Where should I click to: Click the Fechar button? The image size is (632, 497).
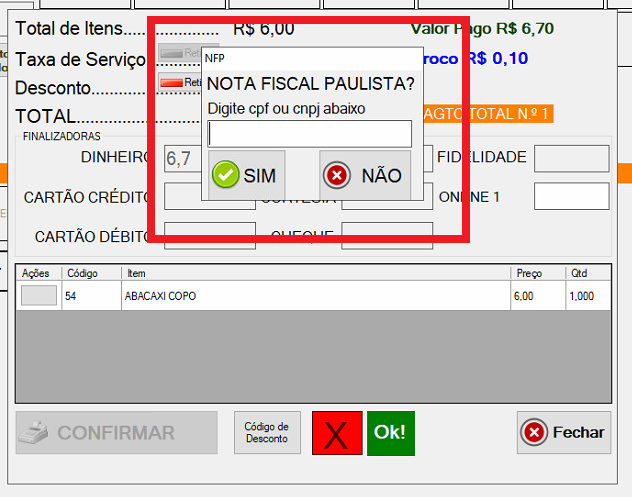[x=564, y=433]
